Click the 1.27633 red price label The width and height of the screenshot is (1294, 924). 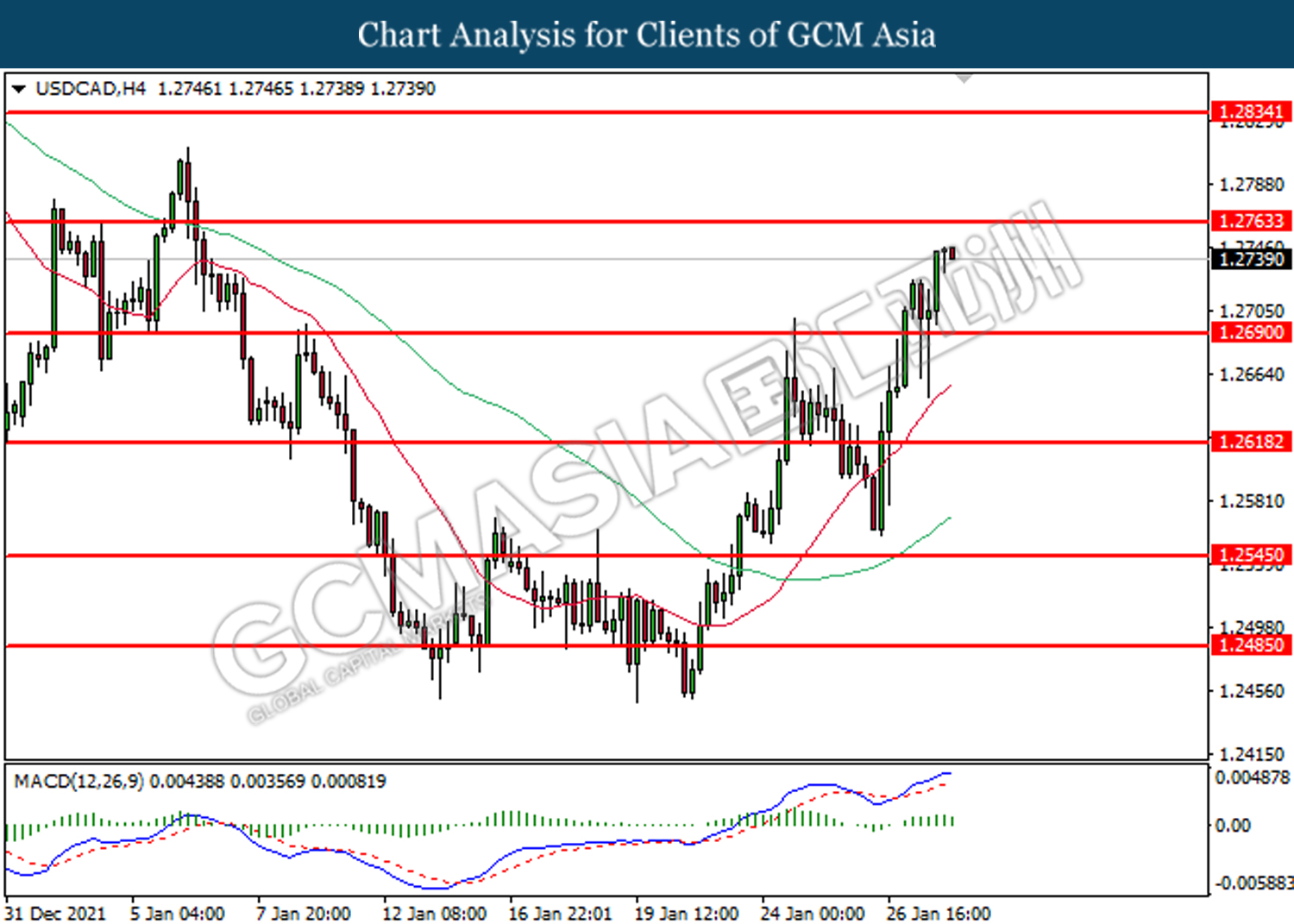(1251, 221)
